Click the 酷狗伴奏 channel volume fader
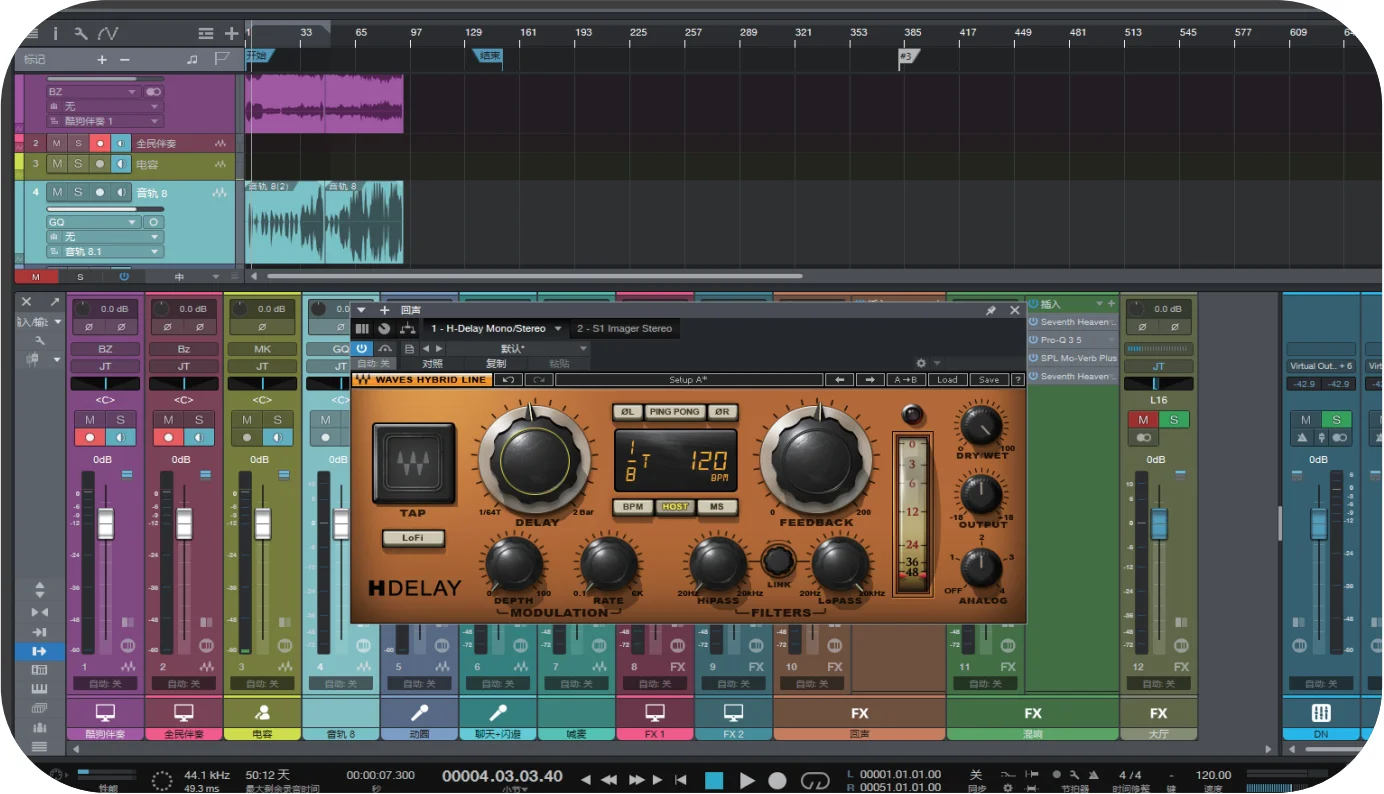The width and height of the screenshot is (1384, 794). click(105, 523)
